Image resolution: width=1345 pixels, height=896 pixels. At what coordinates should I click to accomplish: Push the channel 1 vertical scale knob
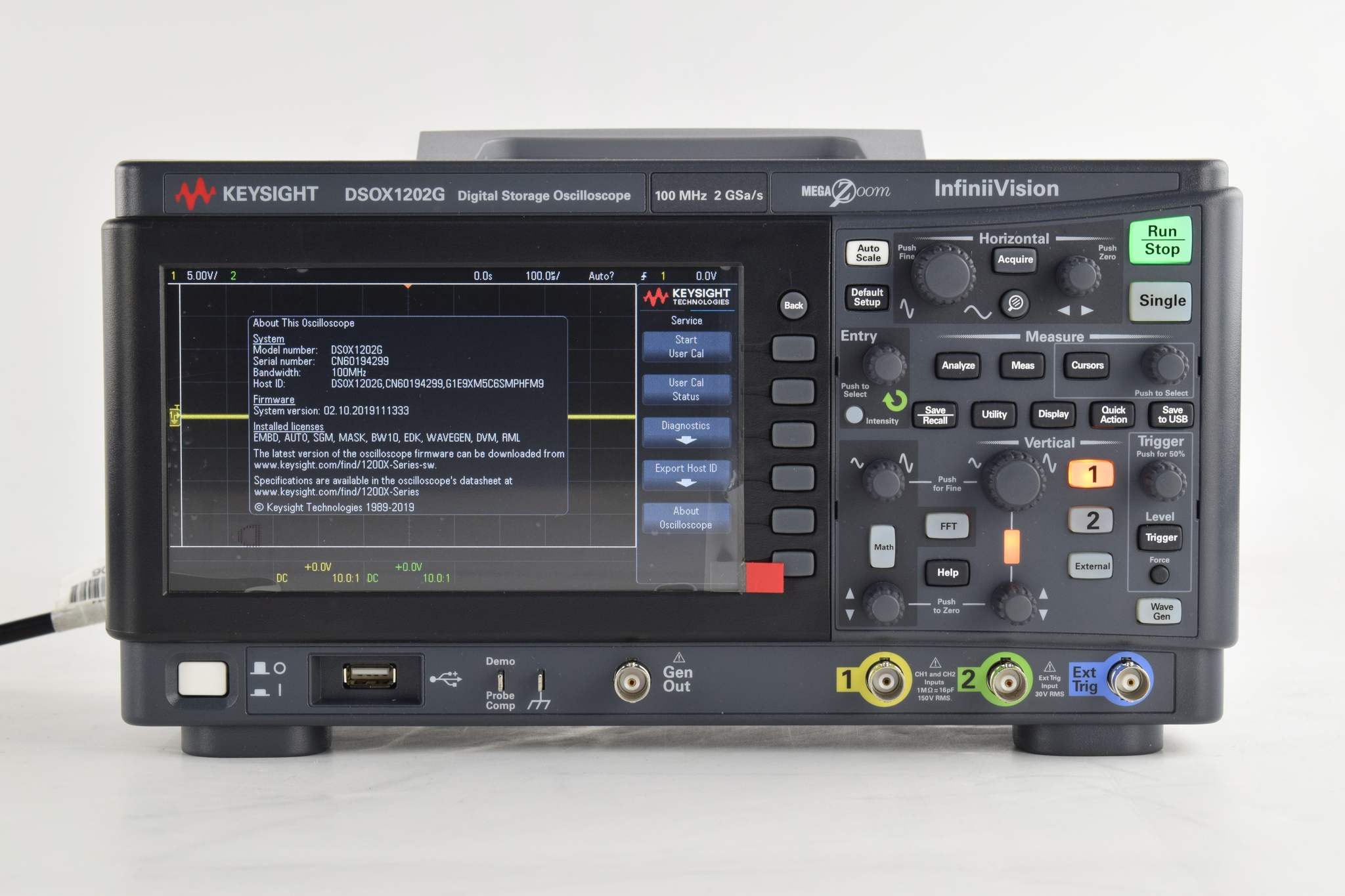coord(884,481)
